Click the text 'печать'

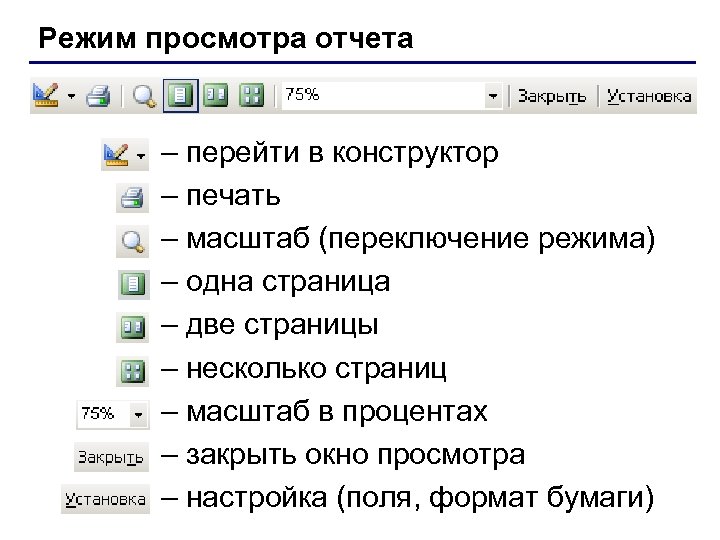point(233,196)
